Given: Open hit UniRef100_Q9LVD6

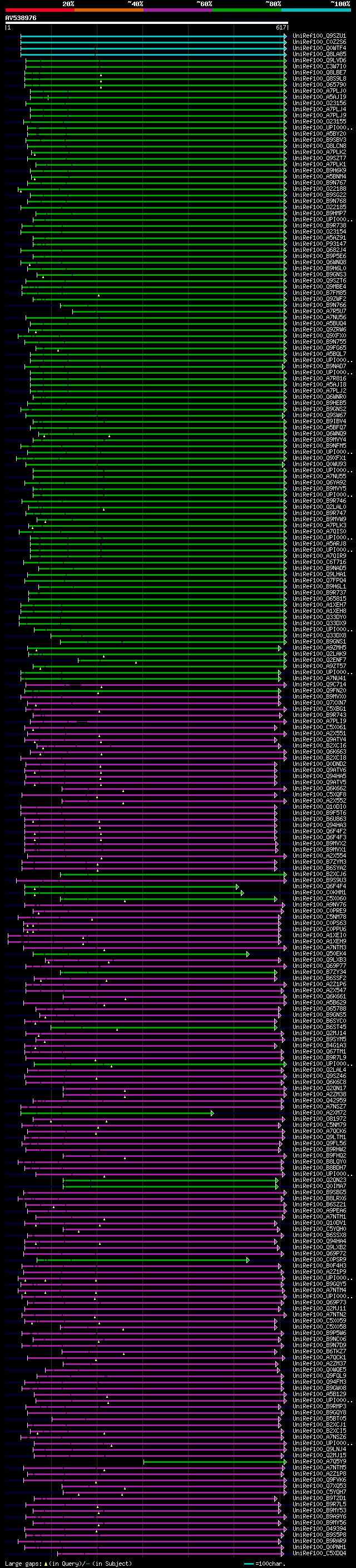Looking at the screenshot, I should [x=319, y=60].
